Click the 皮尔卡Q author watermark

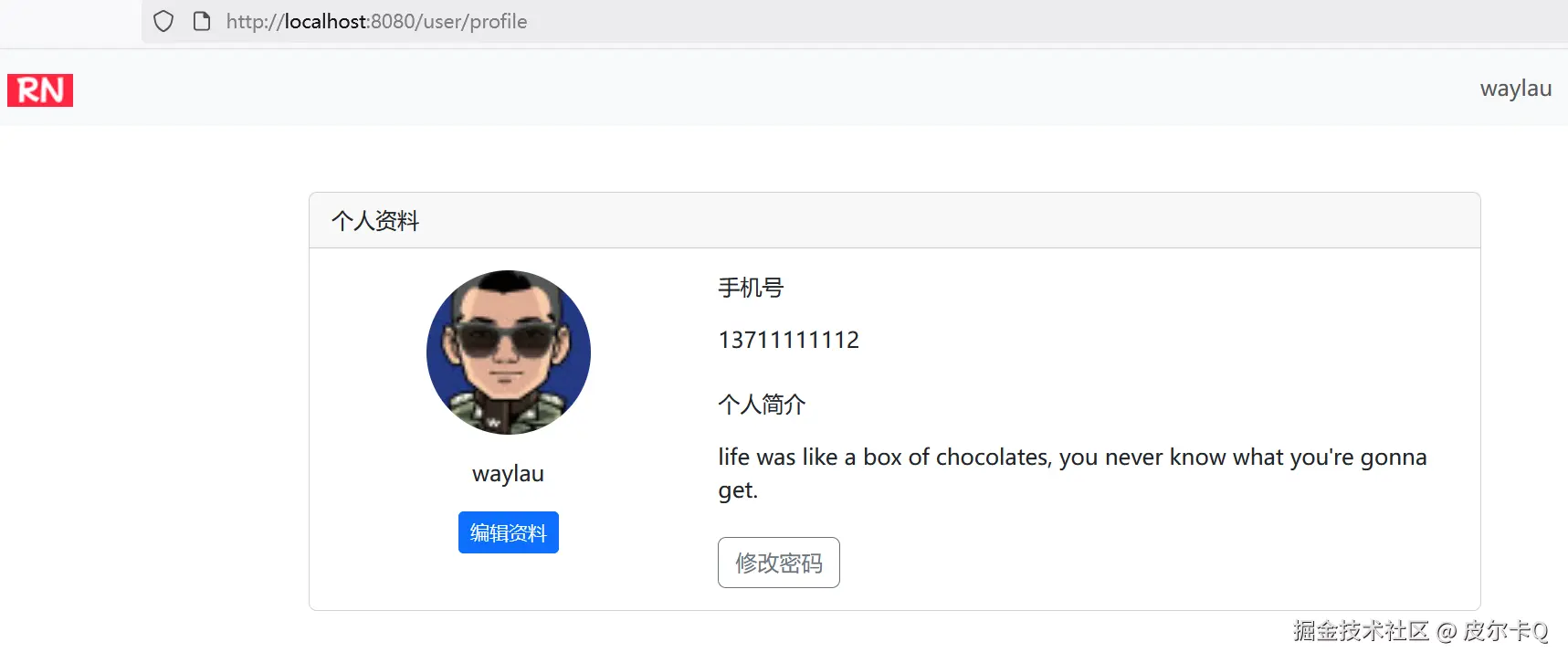click(x=1505, y=631)
